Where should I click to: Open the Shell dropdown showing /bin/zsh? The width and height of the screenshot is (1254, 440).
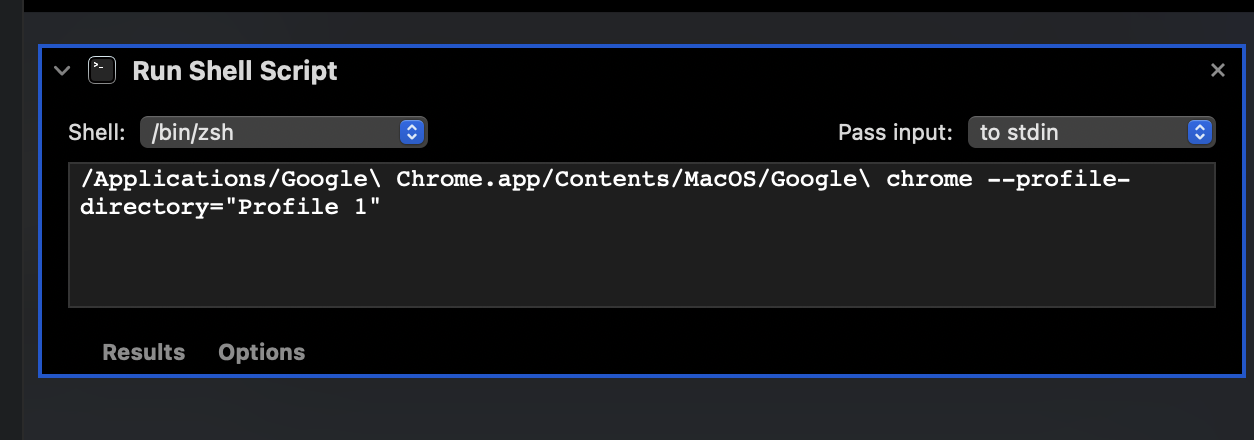tap(284, 132)
